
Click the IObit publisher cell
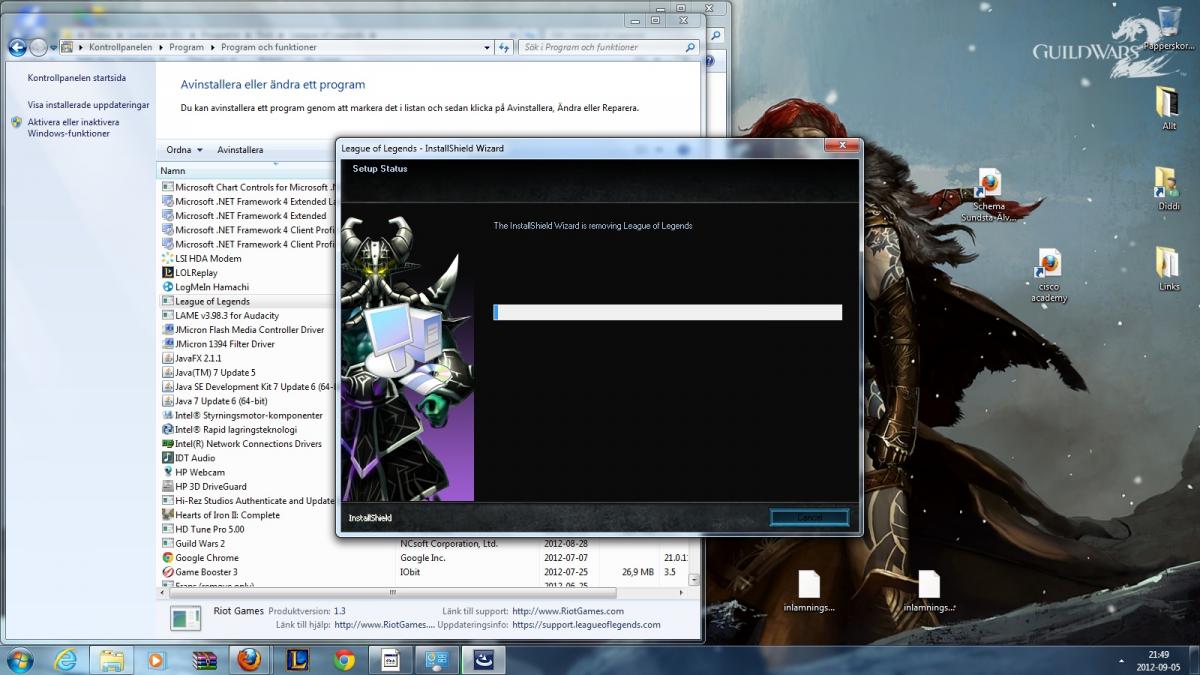[x=410, y=572]
